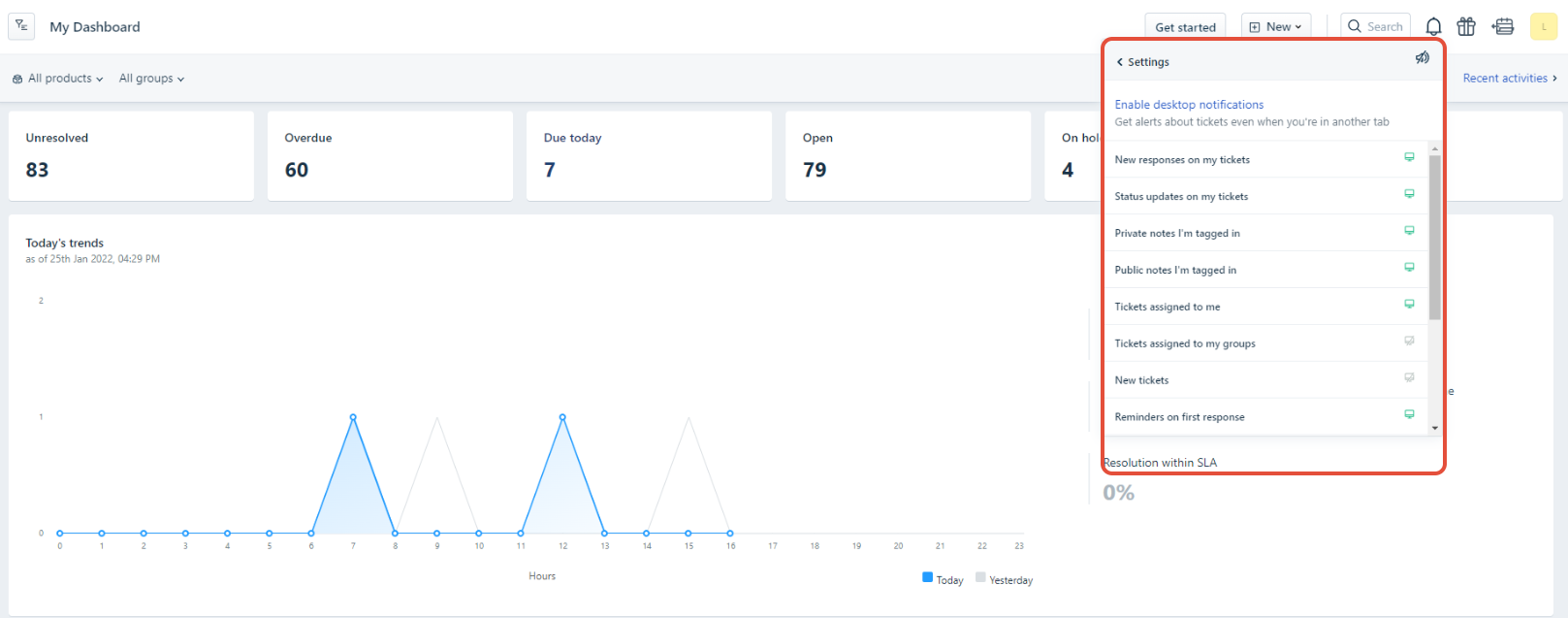Viewport: 1568px width, 618px height.
Task: Open the yellow user profile avatar
Action: tap(1544, 27)
